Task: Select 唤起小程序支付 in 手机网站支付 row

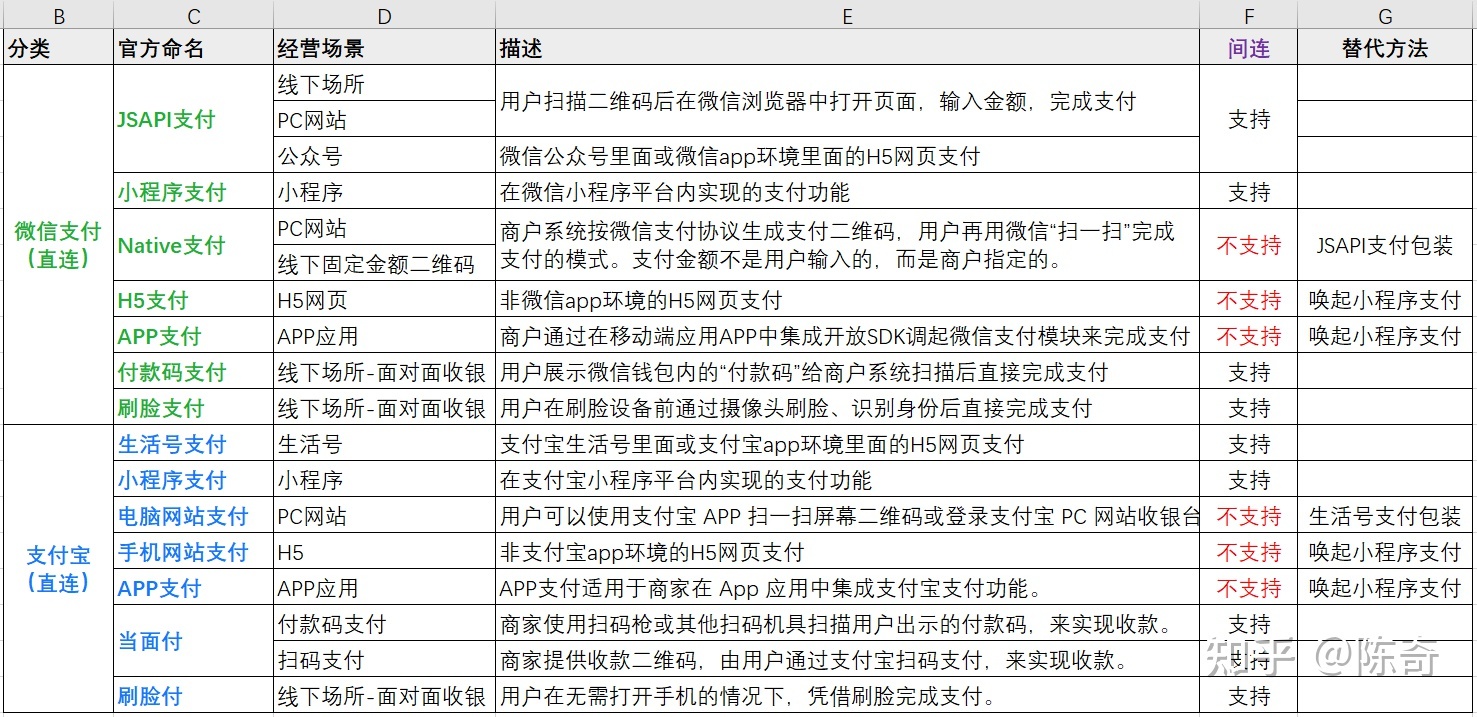Action: point(1385,552)
